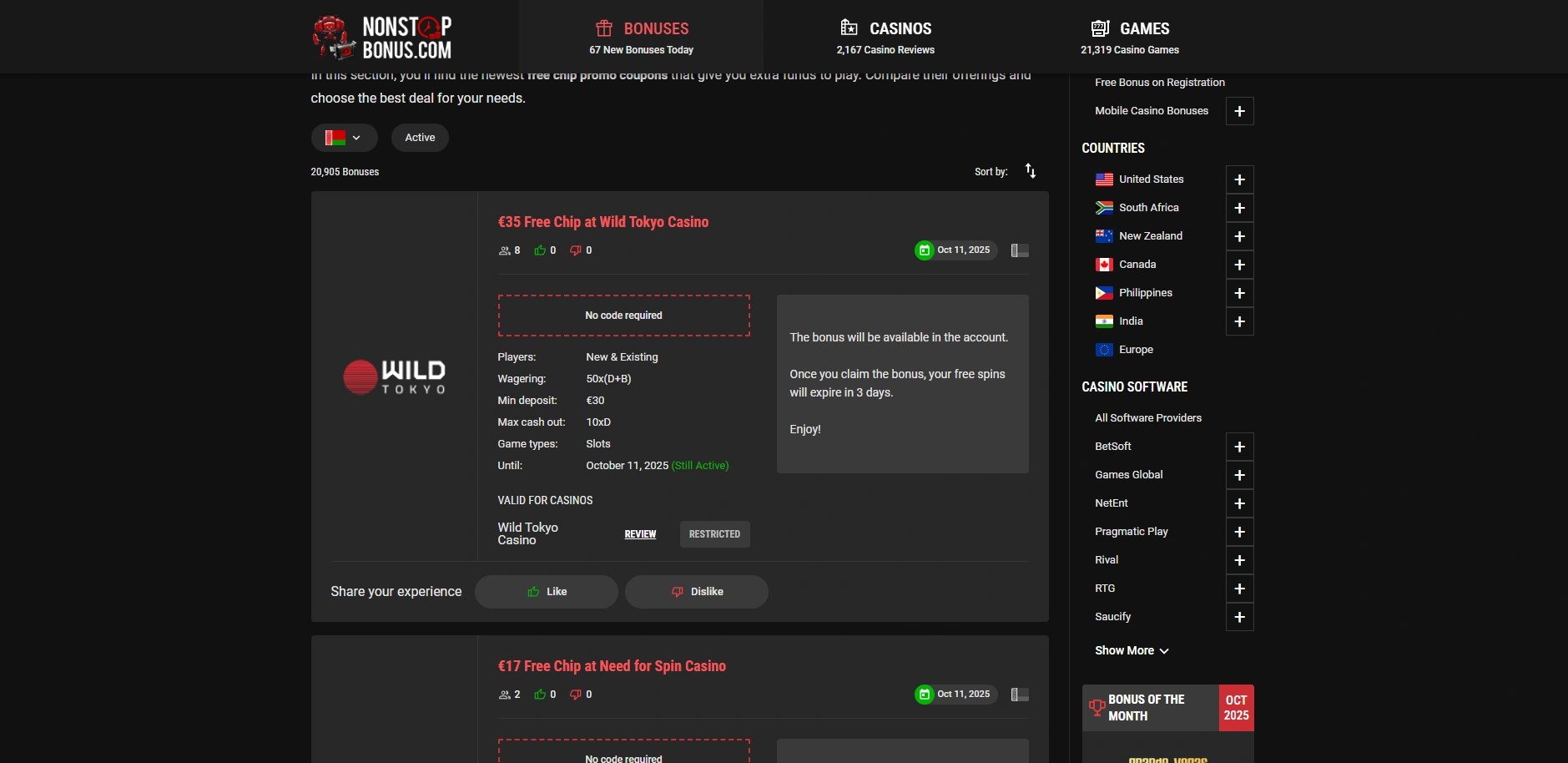
Task: Expand the Canada plus button
Action: [x=1240, y=265]
